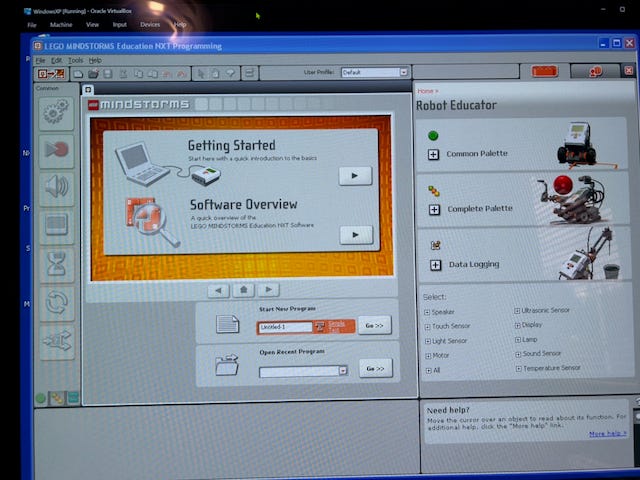Click the folder icon beside Open Recent Program
The width and height of the screenshot is (640, 480).
227,364
